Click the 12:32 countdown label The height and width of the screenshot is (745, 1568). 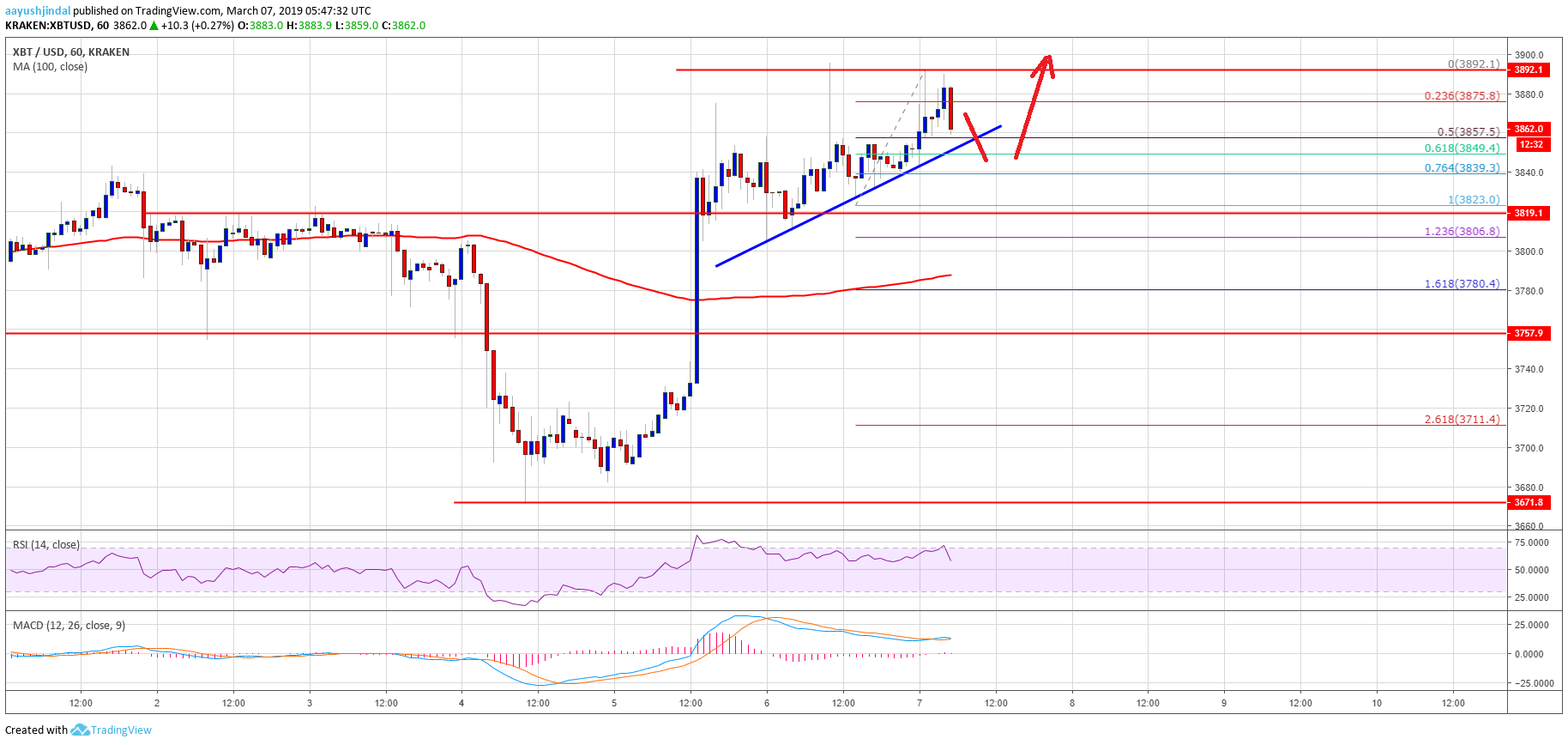coord(1531,144)
